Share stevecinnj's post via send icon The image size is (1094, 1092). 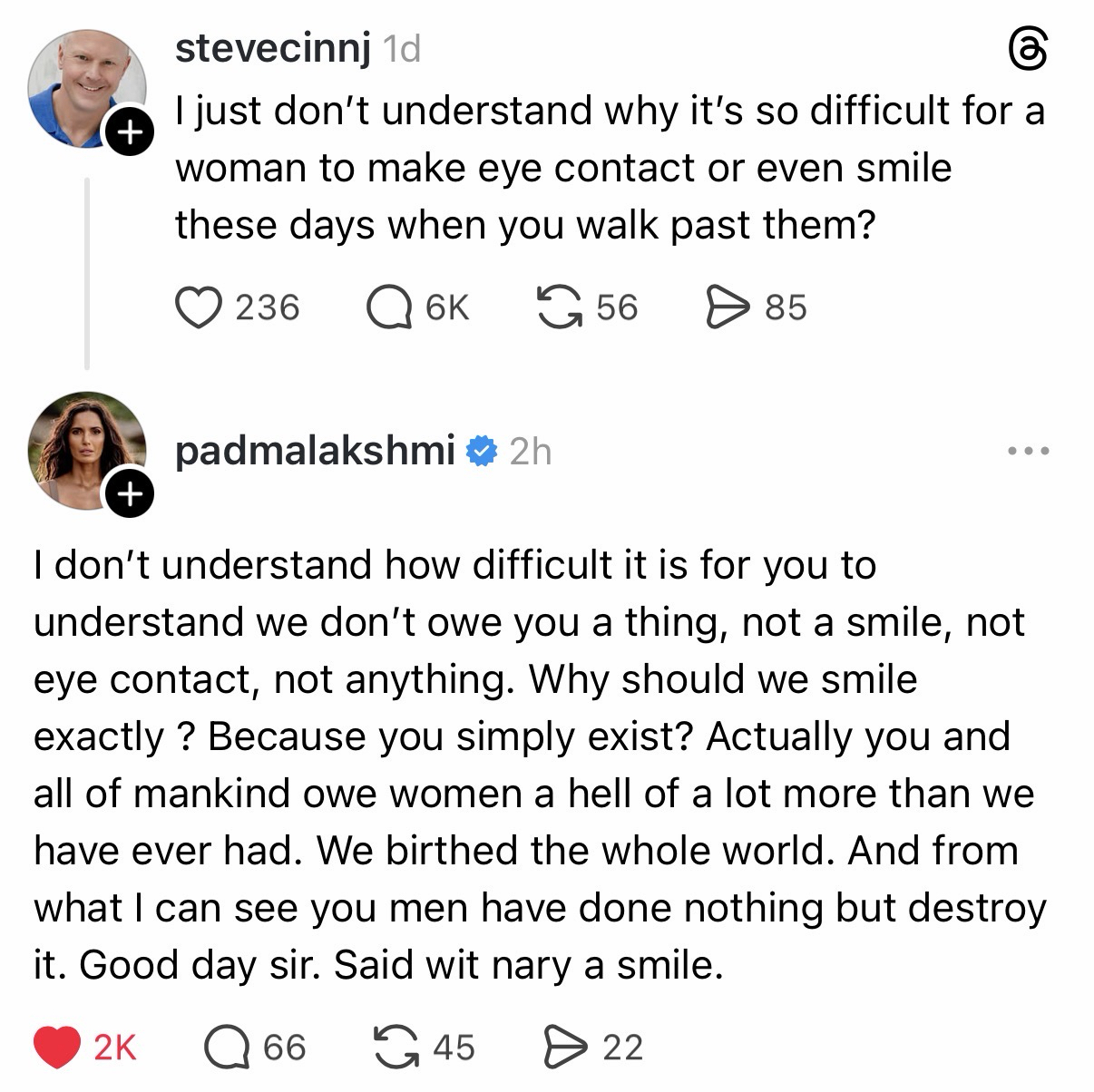(x=728, y=307)
